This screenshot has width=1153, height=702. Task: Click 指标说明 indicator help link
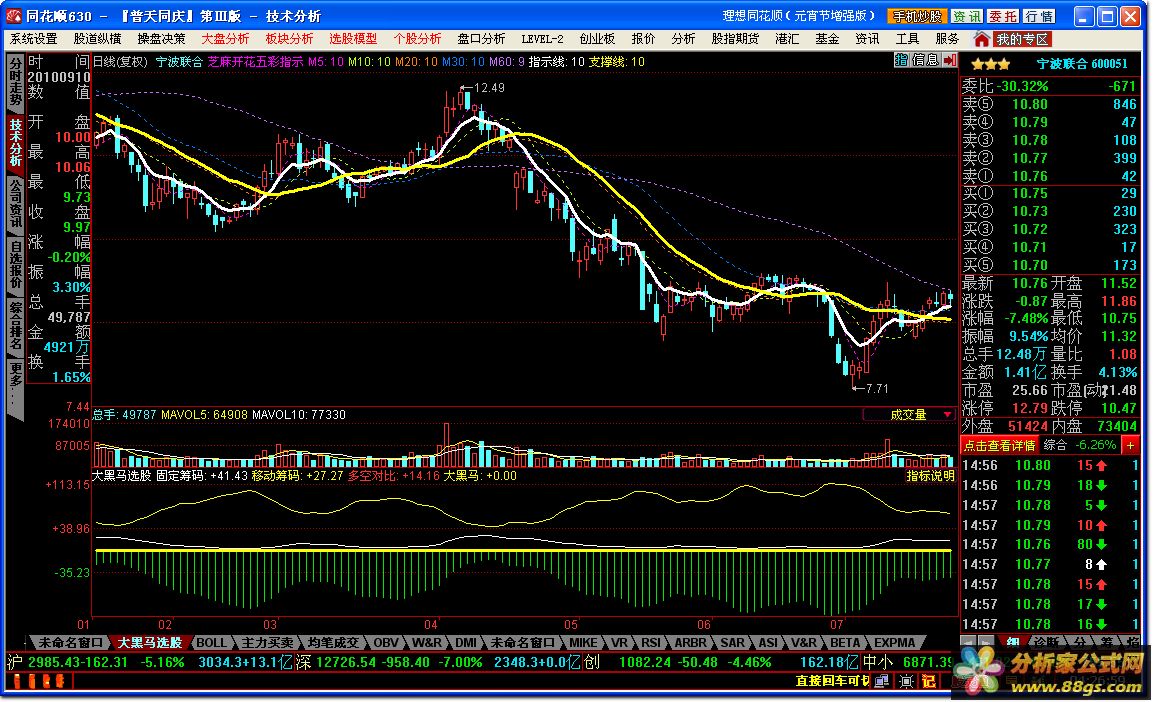(930, 476)
